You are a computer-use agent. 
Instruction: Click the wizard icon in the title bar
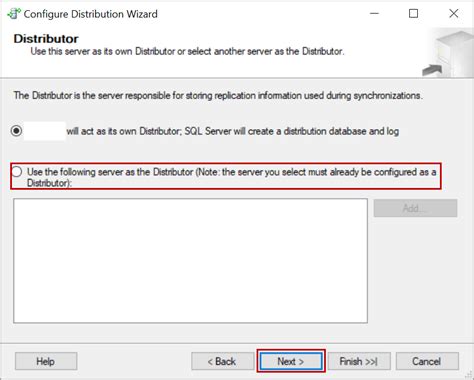[x=14, y=14]
